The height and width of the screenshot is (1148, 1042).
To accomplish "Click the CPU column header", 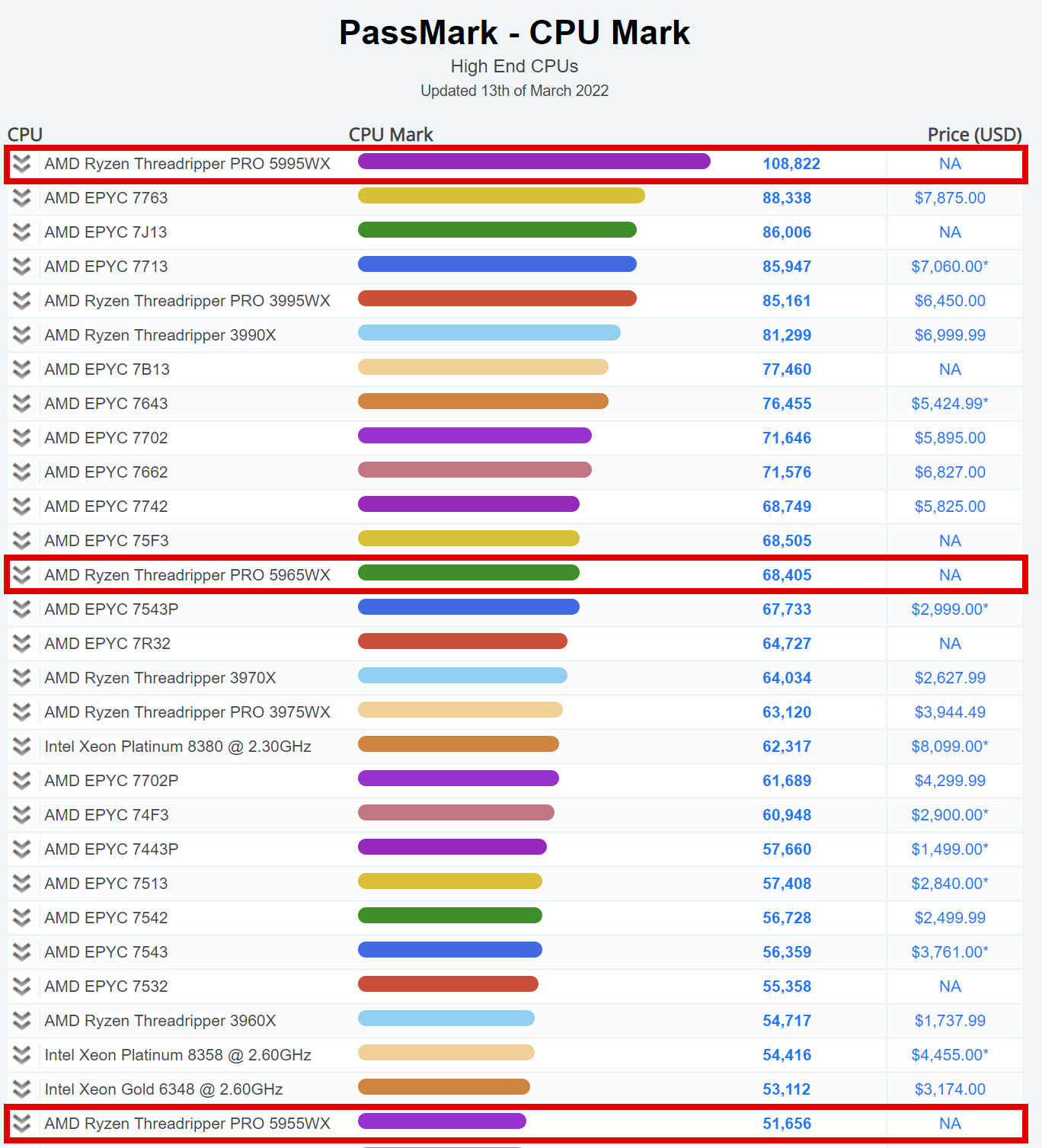I will click(25, 135).
